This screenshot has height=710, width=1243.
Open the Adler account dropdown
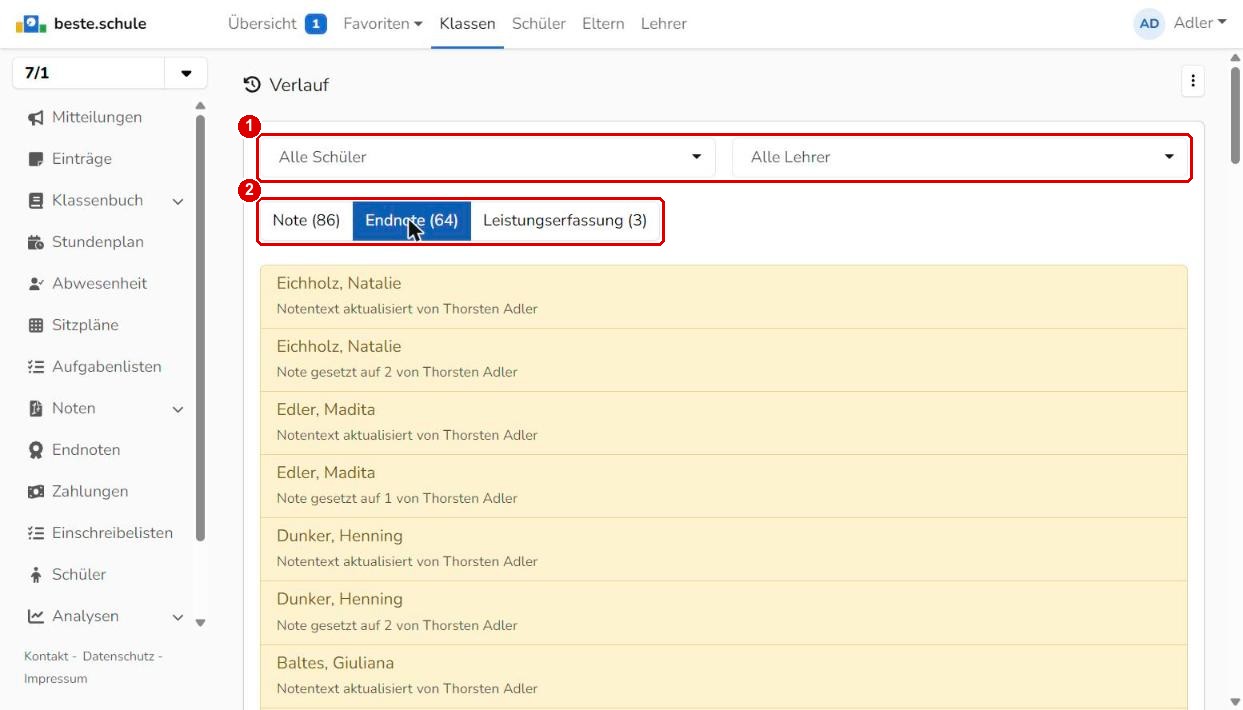tap(1200, 23)
